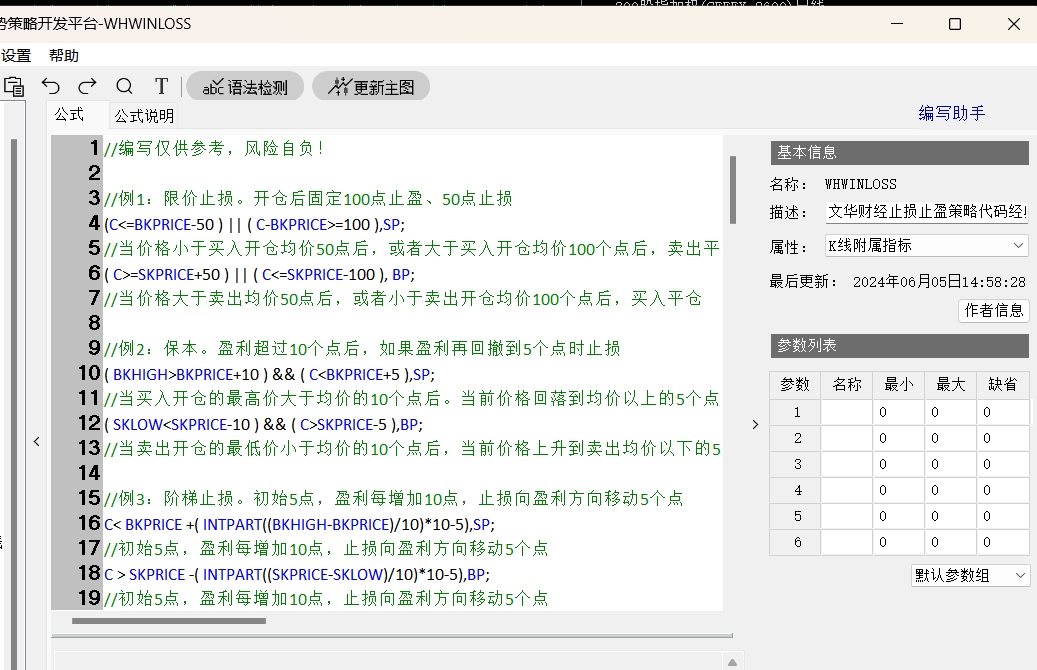Viewport: 1037px width, 670px height.
Task: Switch to the 公式说明 tab
Action: tap(144, 116)
